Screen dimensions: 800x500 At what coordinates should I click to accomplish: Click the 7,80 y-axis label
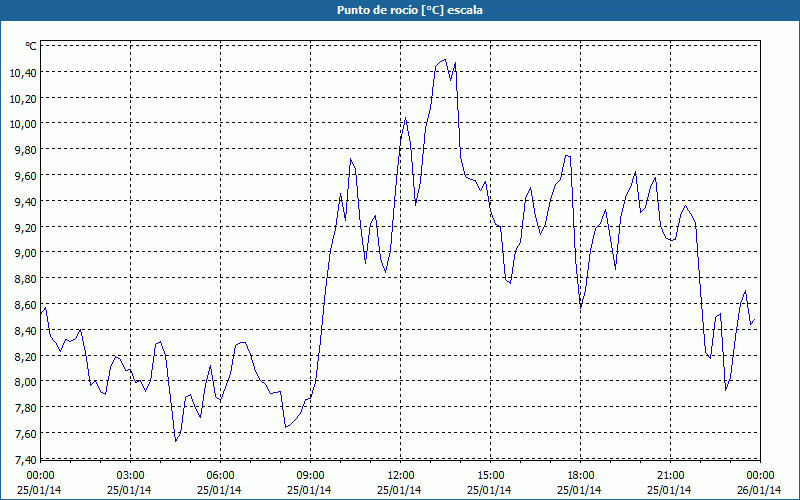point(26,408)
